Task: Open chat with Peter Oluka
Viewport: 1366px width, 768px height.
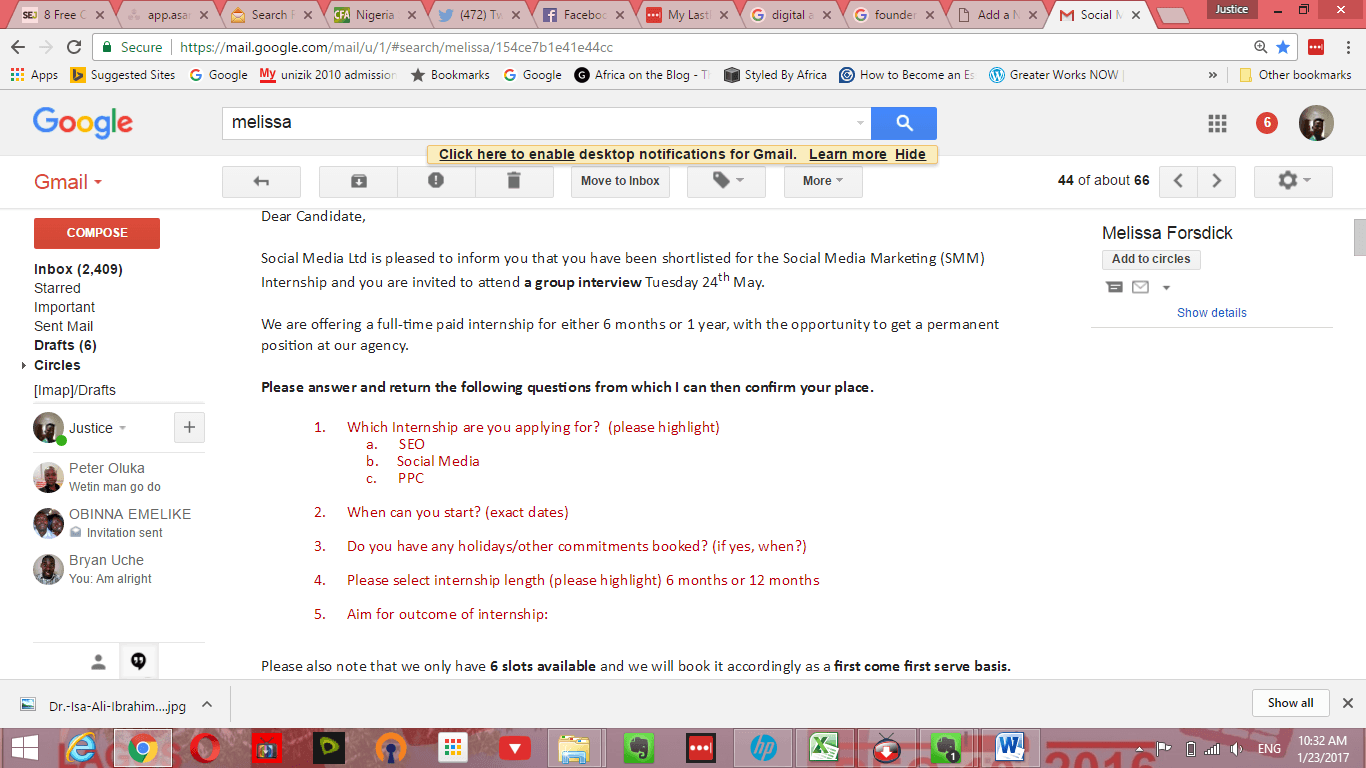Action: [119, 477]
